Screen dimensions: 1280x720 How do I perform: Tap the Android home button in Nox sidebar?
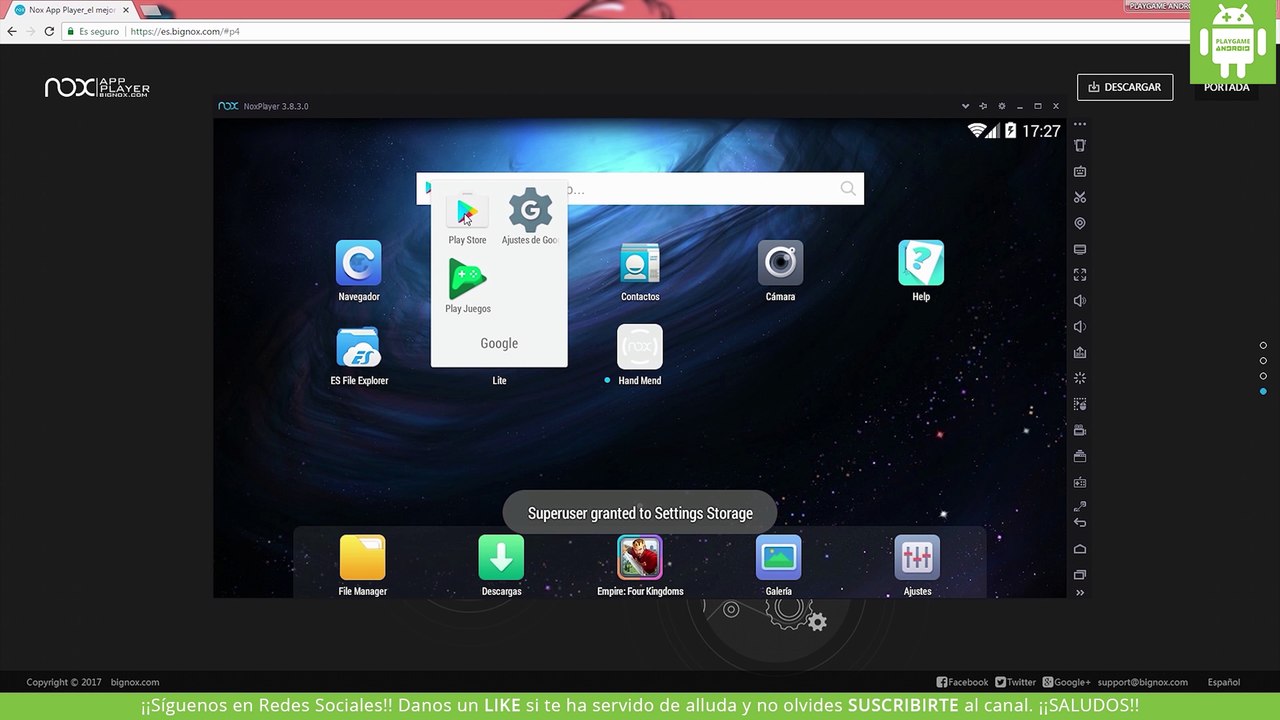pyautogui.click(x=1080, y=549)
